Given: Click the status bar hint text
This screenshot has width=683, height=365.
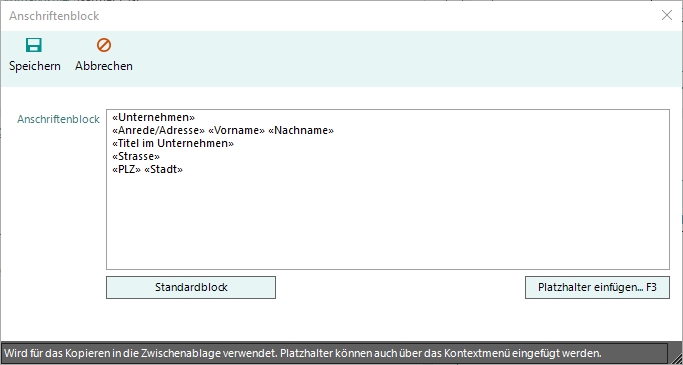Looking at the screenshot, I should [x=303, y=352].
